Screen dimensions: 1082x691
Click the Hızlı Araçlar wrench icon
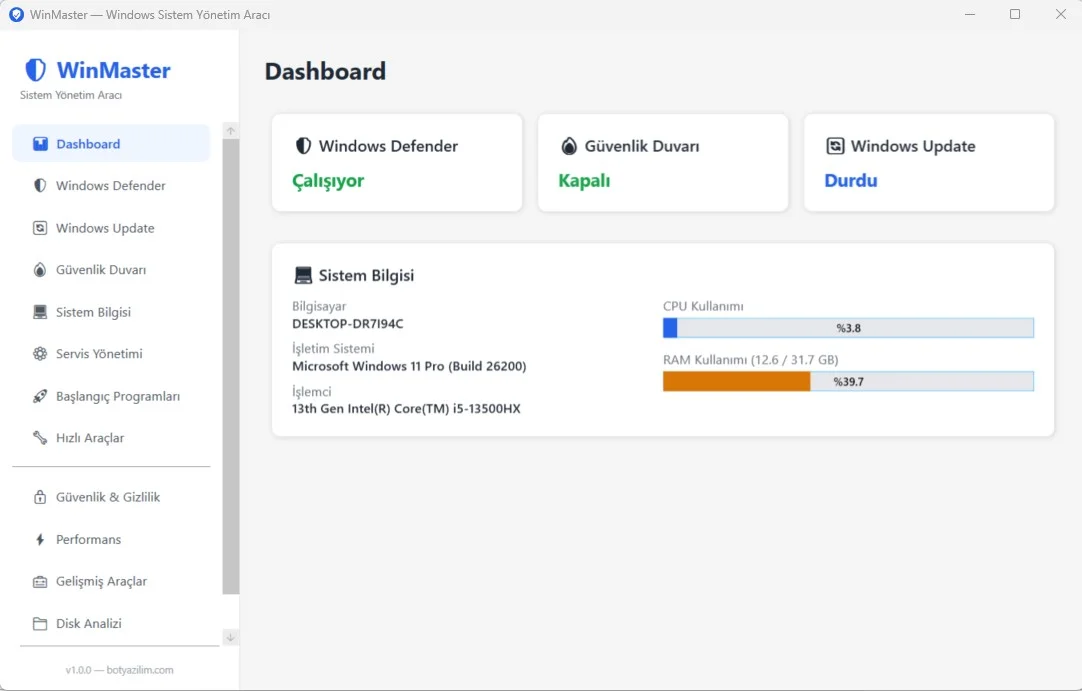40,438
